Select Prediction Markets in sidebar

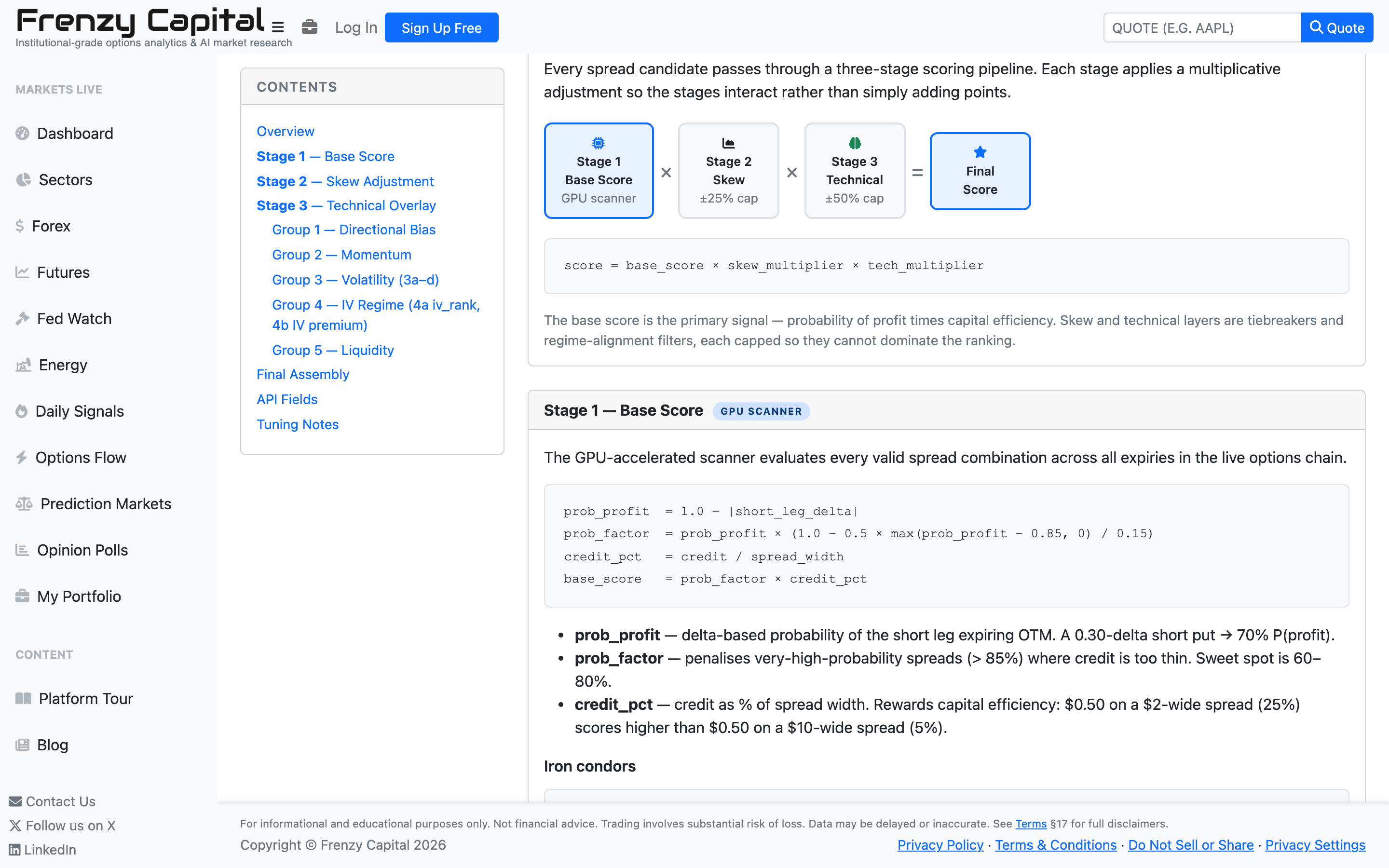[106, 503]
